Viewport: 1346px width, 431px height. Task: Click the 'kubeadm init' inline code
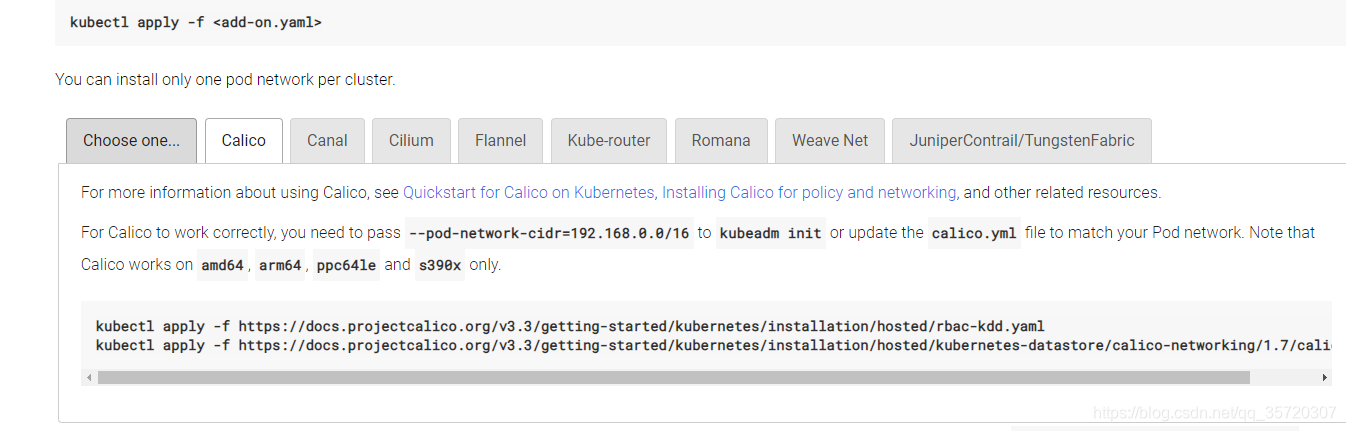click(770, 233)
